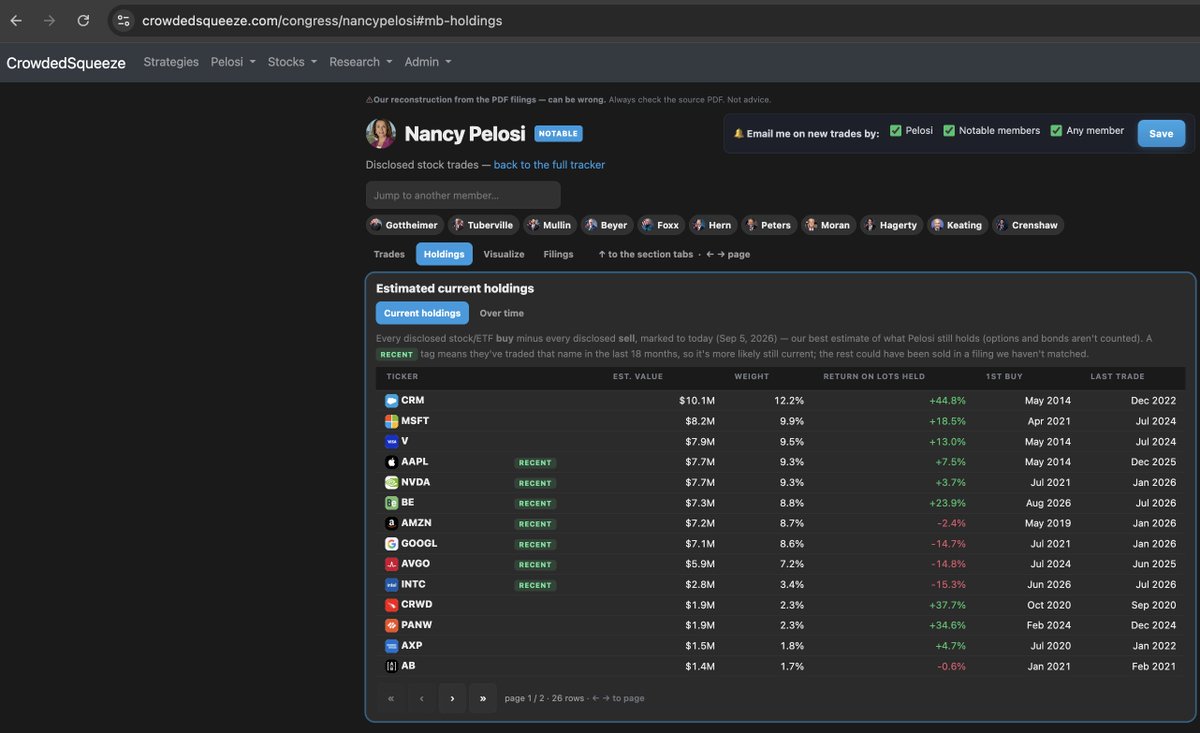The width and height of the screenshot is (1200, 733).
Task: Toggle the Any member checkbox
Action: [1056, 131]
